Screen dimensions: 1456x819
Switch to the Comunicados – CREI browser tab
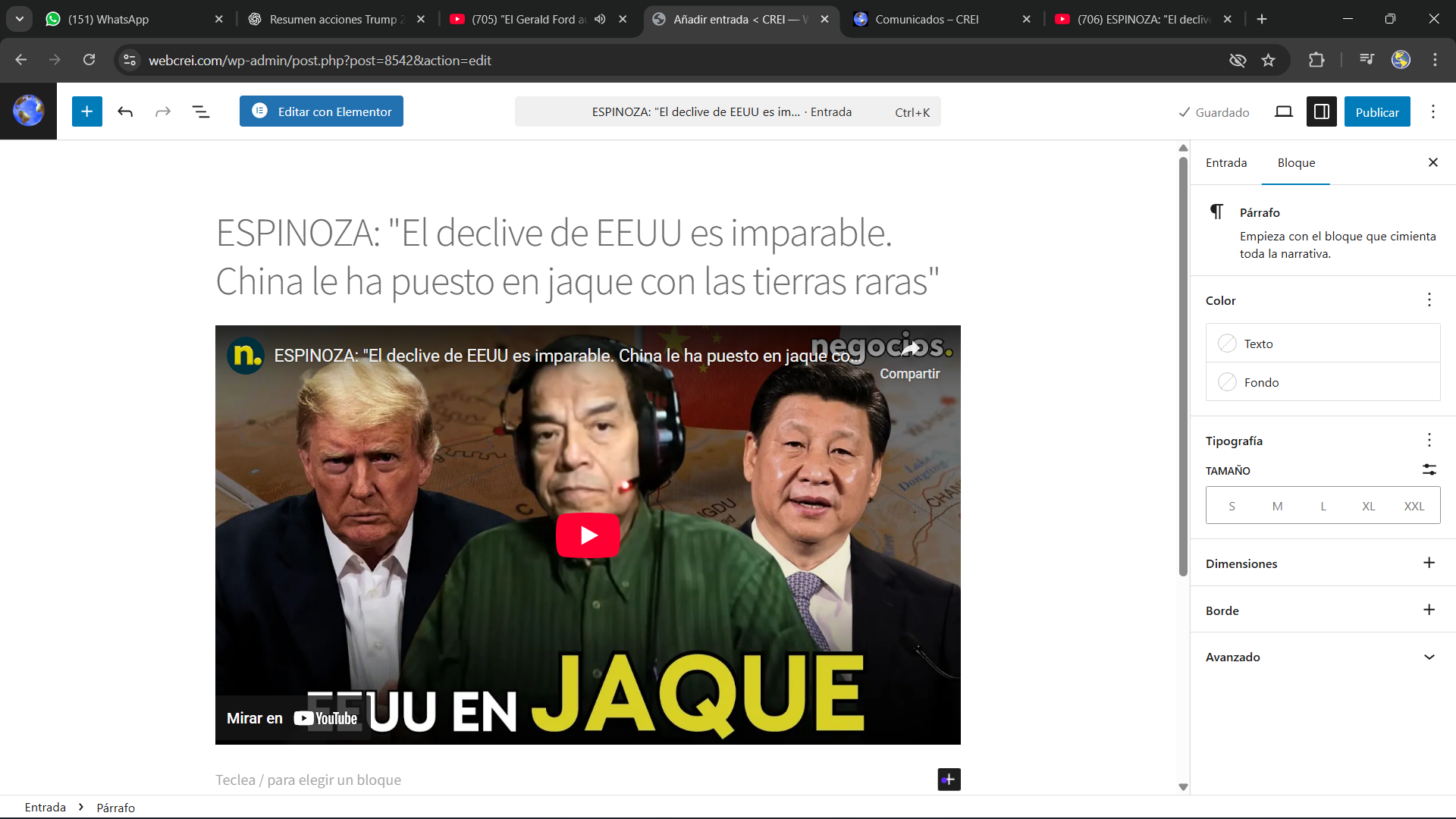(x=926, y=19)
